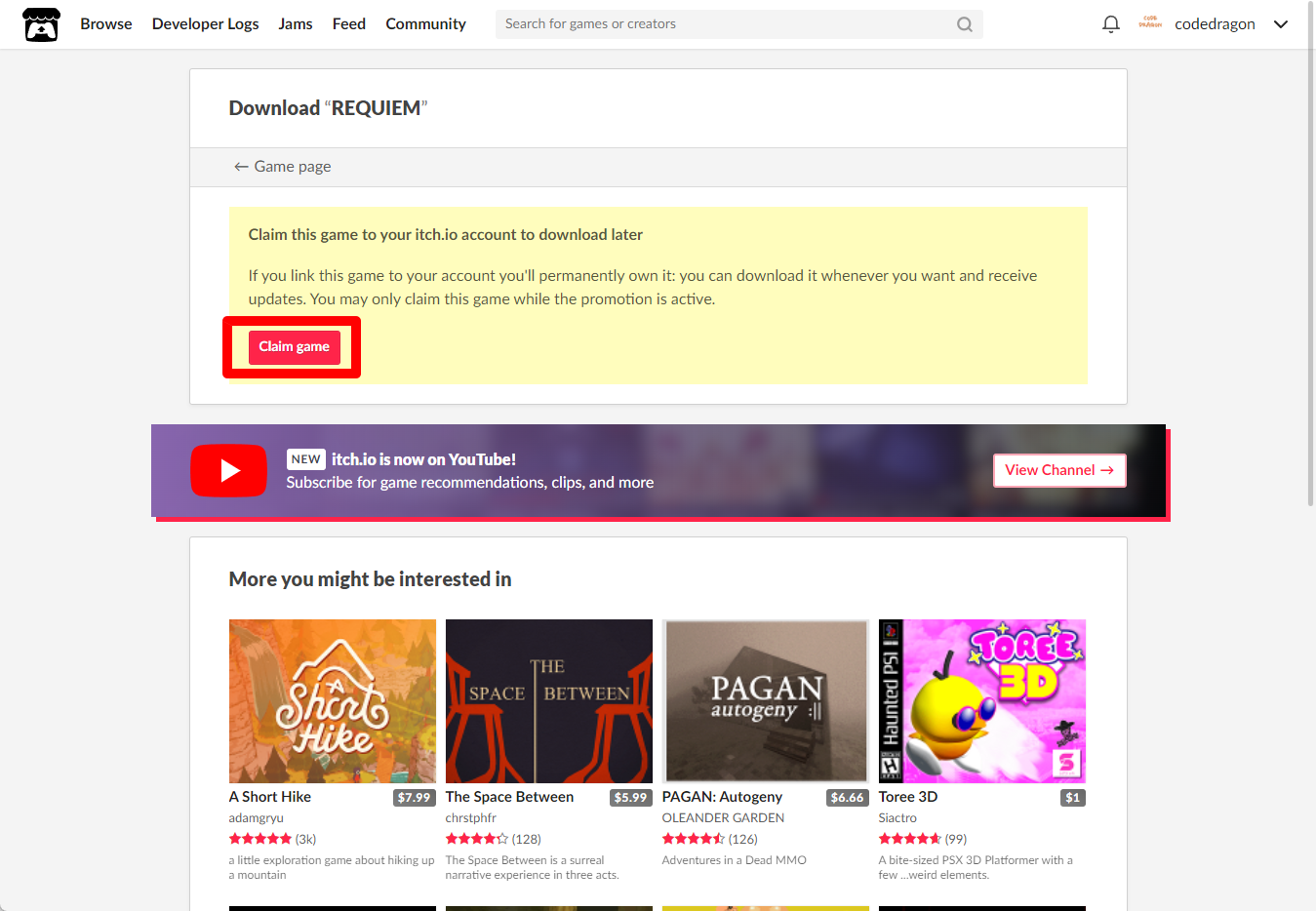Click PAGAN: Autogeny star rating
Viewport: 1316px width, 911px height.
[694, 839]
